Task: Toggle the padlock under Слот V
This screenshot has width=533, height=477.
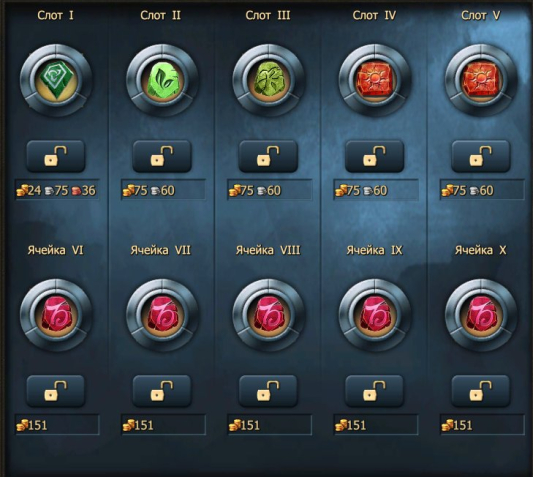Action: pos(481,156)
